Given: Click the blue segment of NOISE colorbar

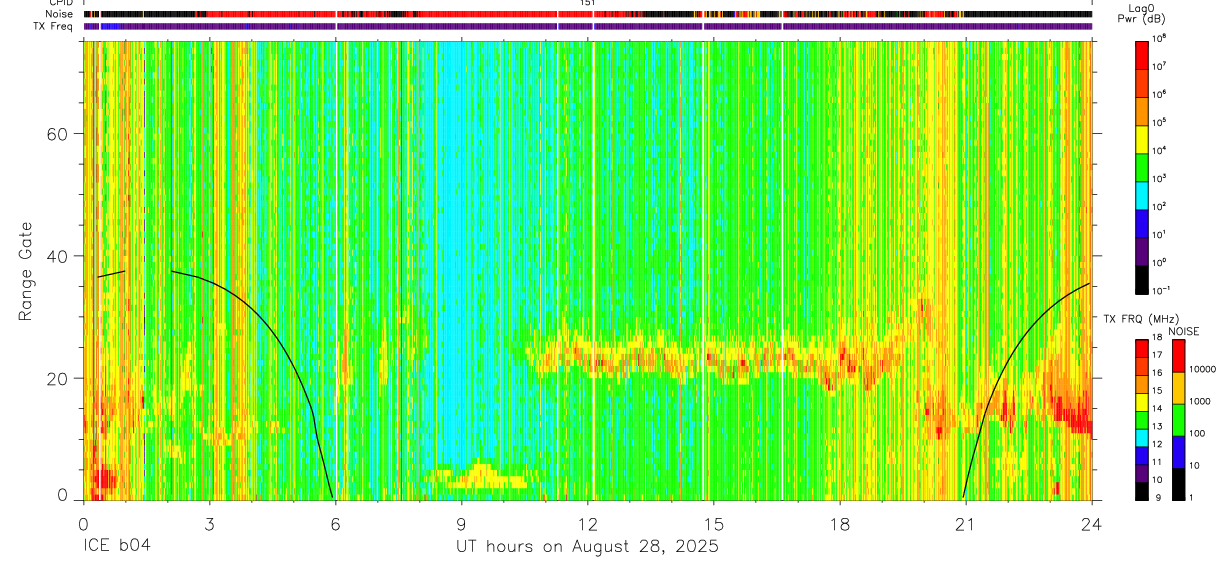Looking at the screenshot, I should coord(1178,451).
